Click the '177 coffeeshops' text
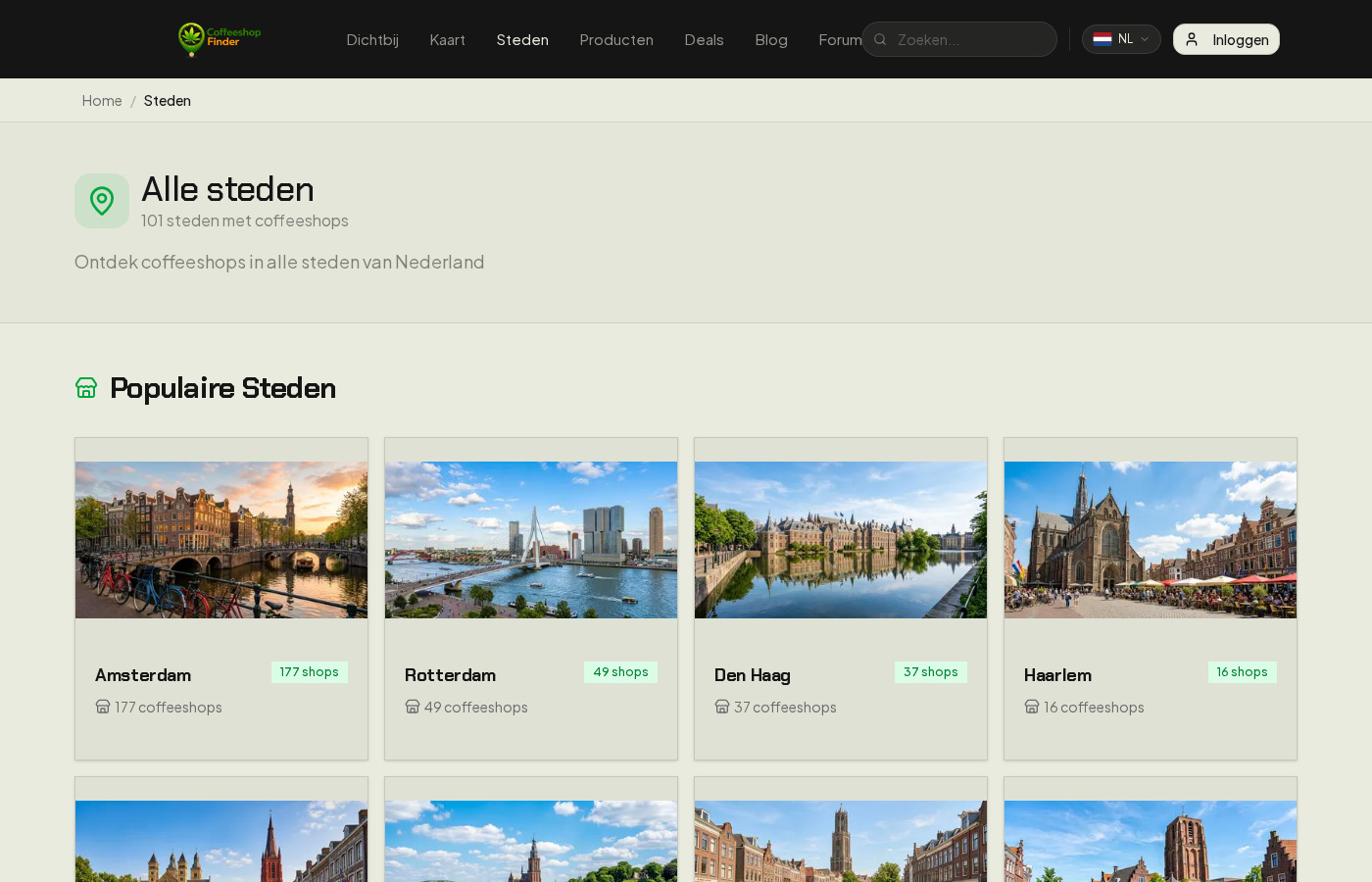1372x882 pixels. [x=169, y=708]
